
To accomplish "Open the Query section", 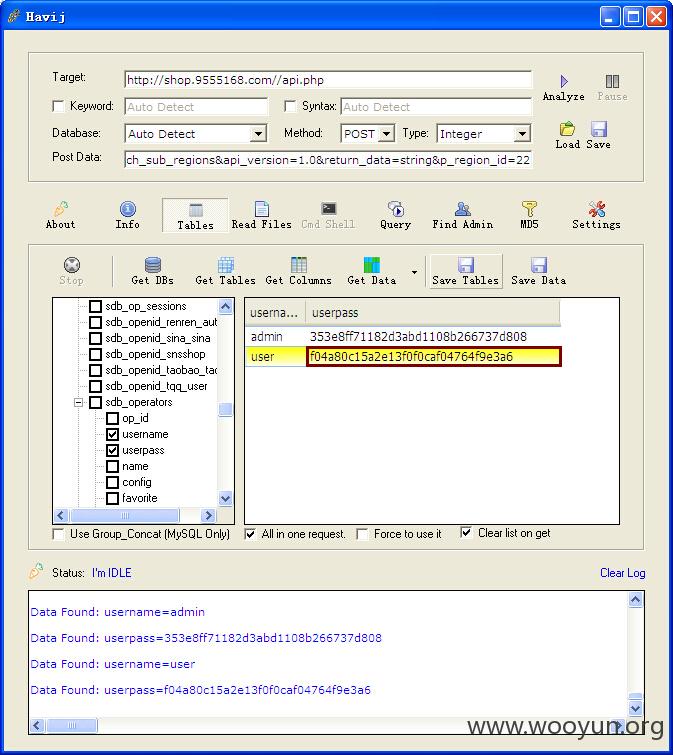I will 395,215.
